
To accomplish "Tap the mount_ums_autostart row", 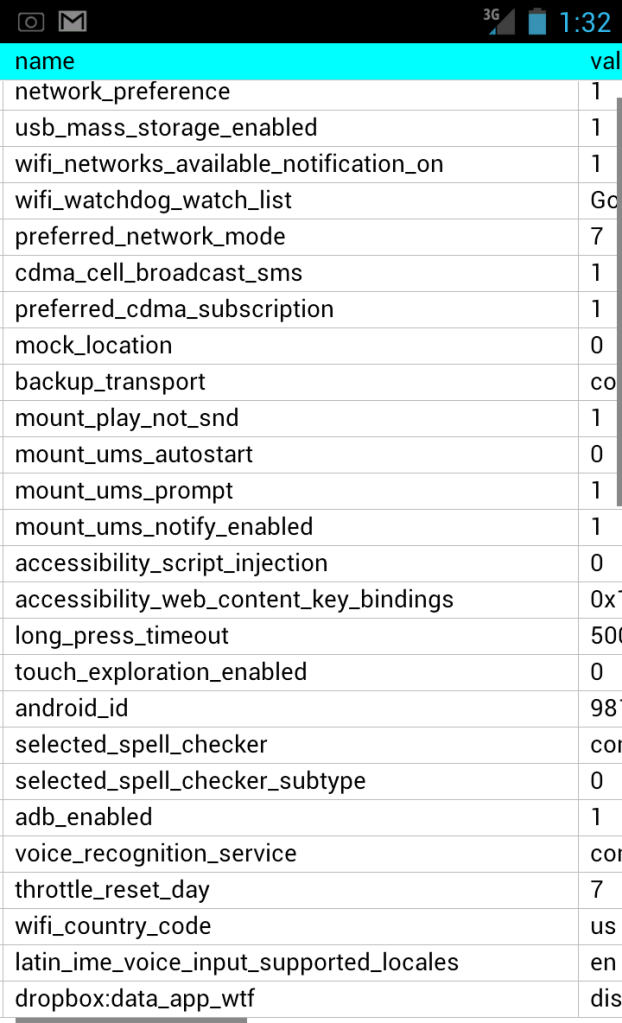I will click(x=134, y=455).
